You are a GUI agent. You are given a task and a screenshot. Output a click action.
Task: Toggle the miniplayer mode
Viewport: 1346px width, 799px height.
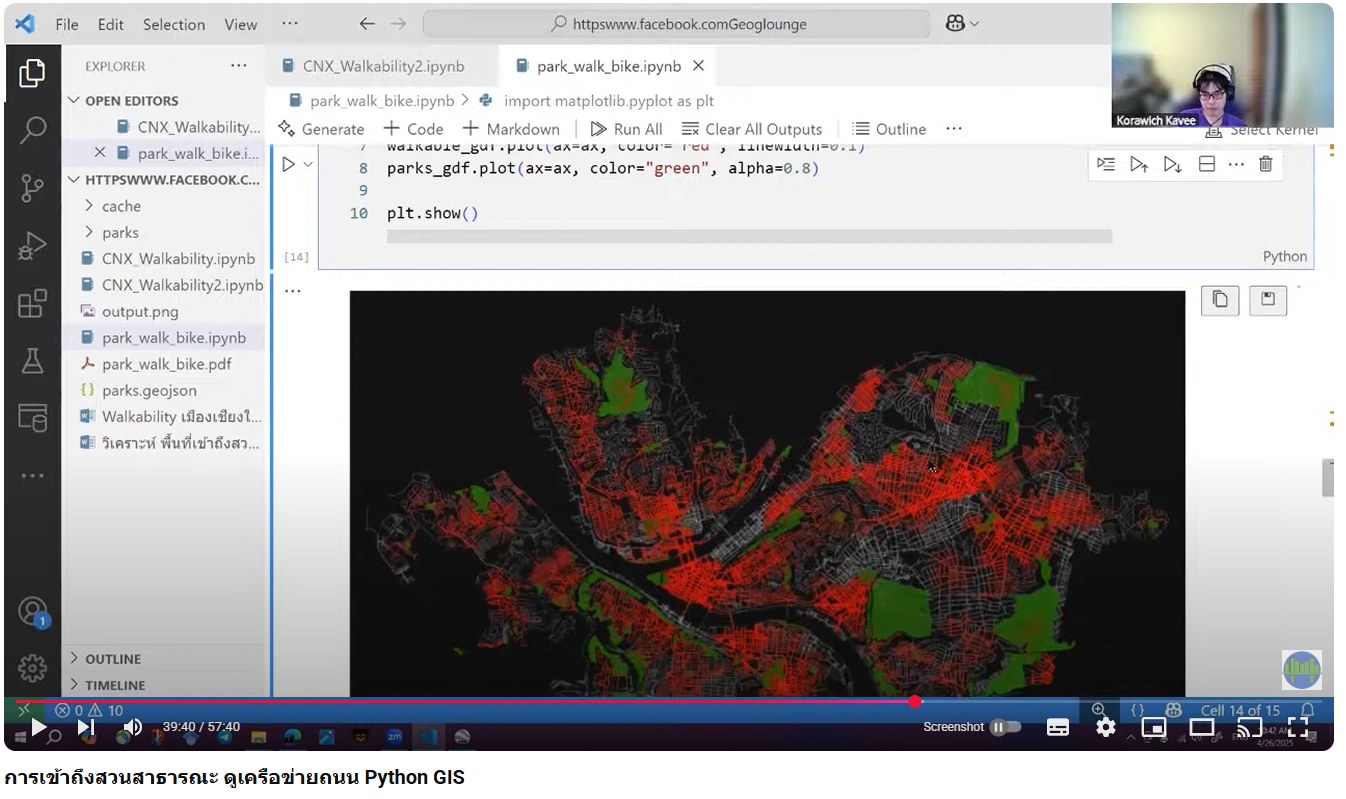point(1154,727)
